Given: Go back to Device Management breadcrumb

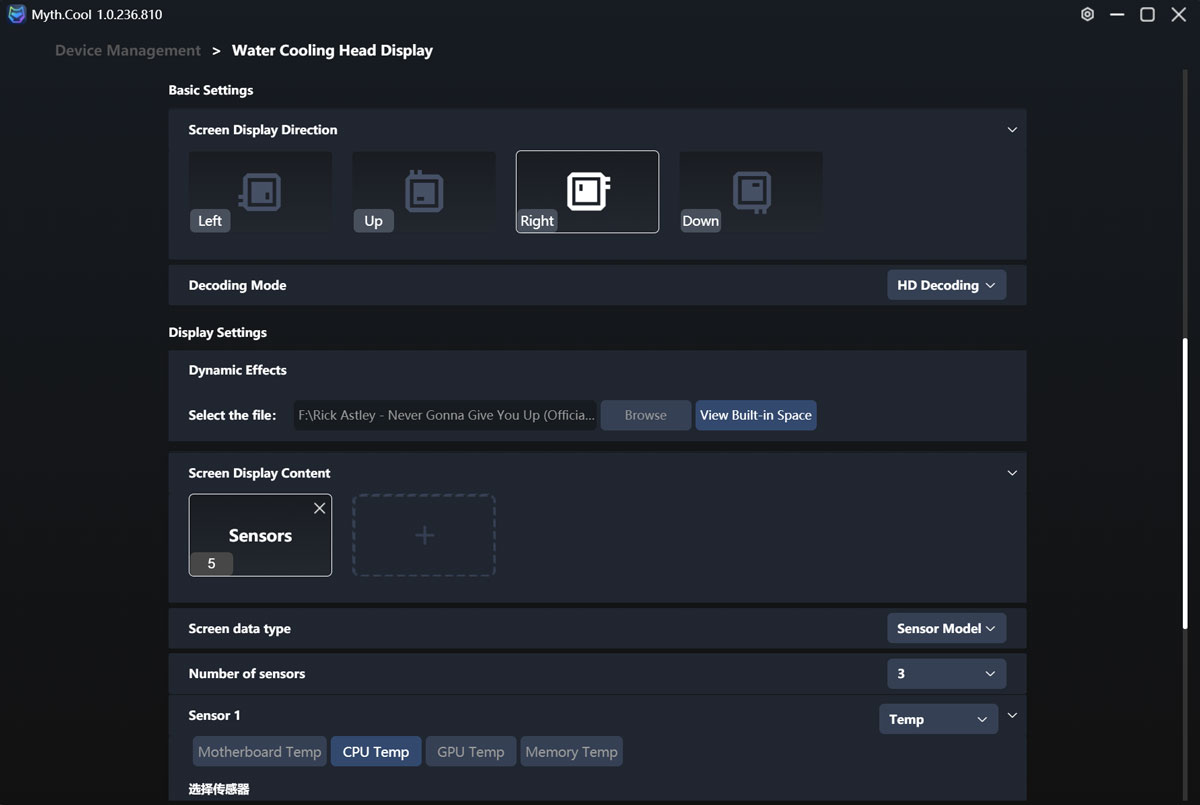Looking at the screenshot, I should point(128,50).
